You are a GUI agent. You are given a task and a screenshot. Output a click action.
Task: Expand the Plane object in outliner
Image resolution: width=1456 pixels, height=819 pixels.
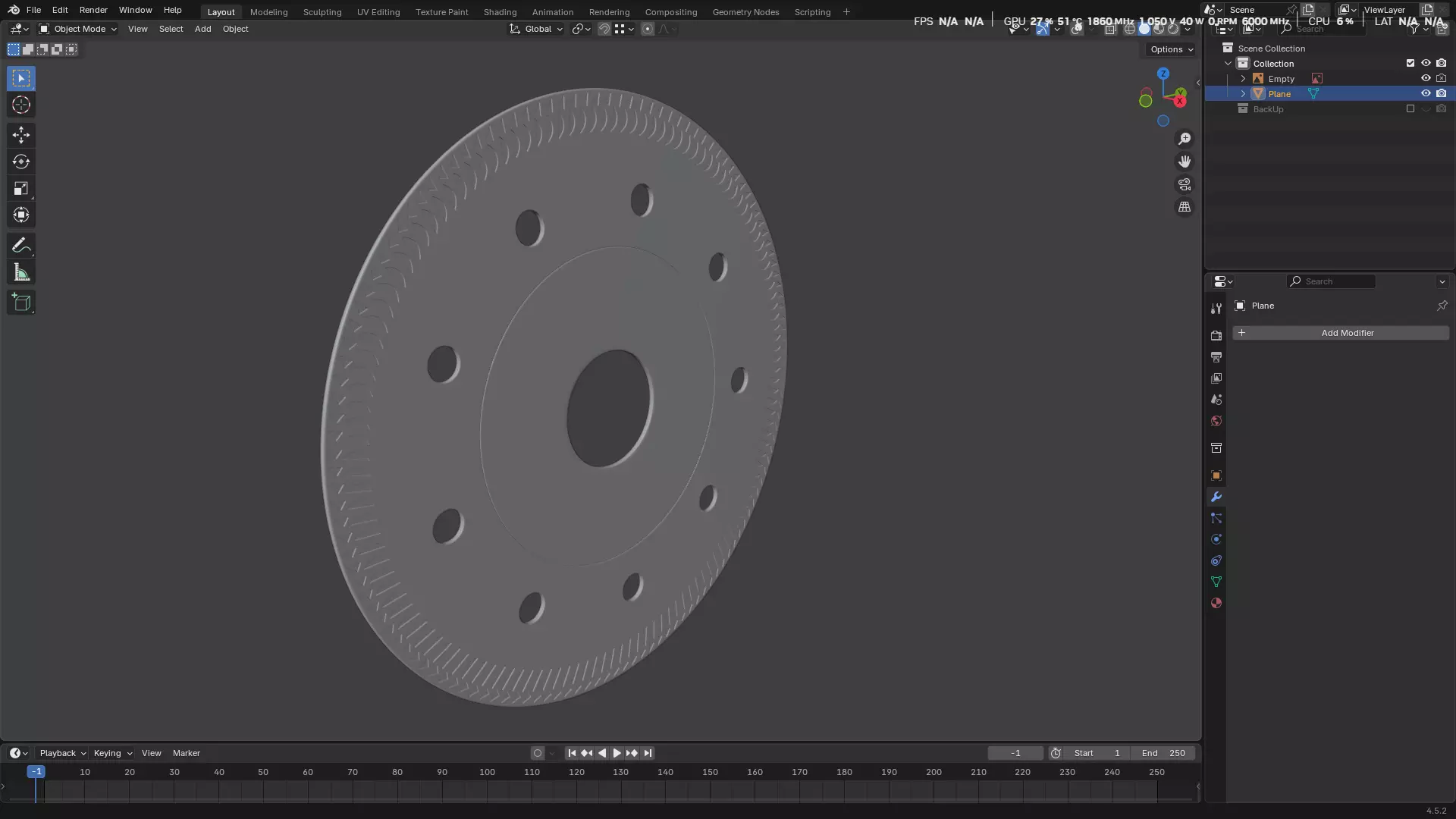pos(1243,93)
